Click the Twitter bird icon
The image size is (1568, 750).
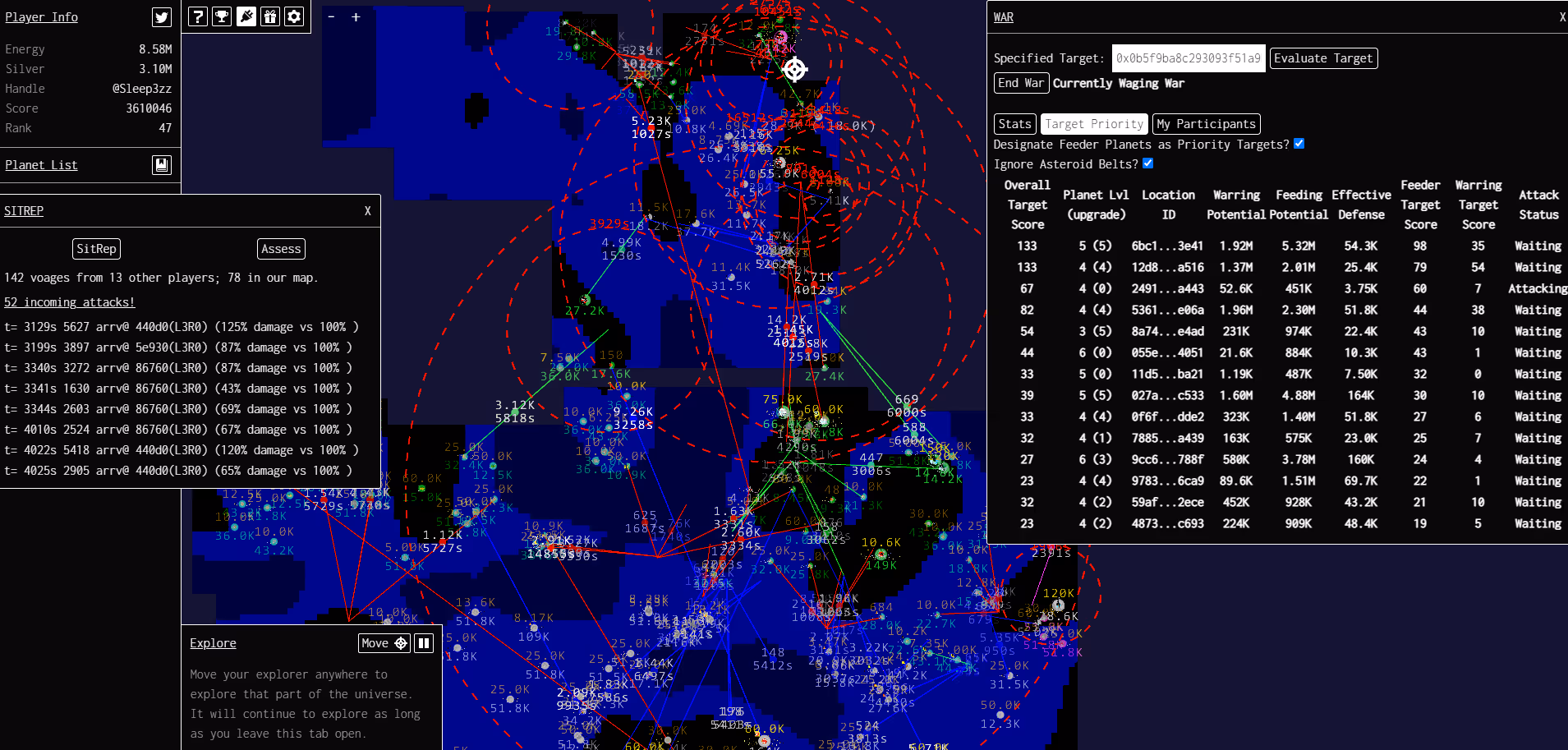(162, 17)
